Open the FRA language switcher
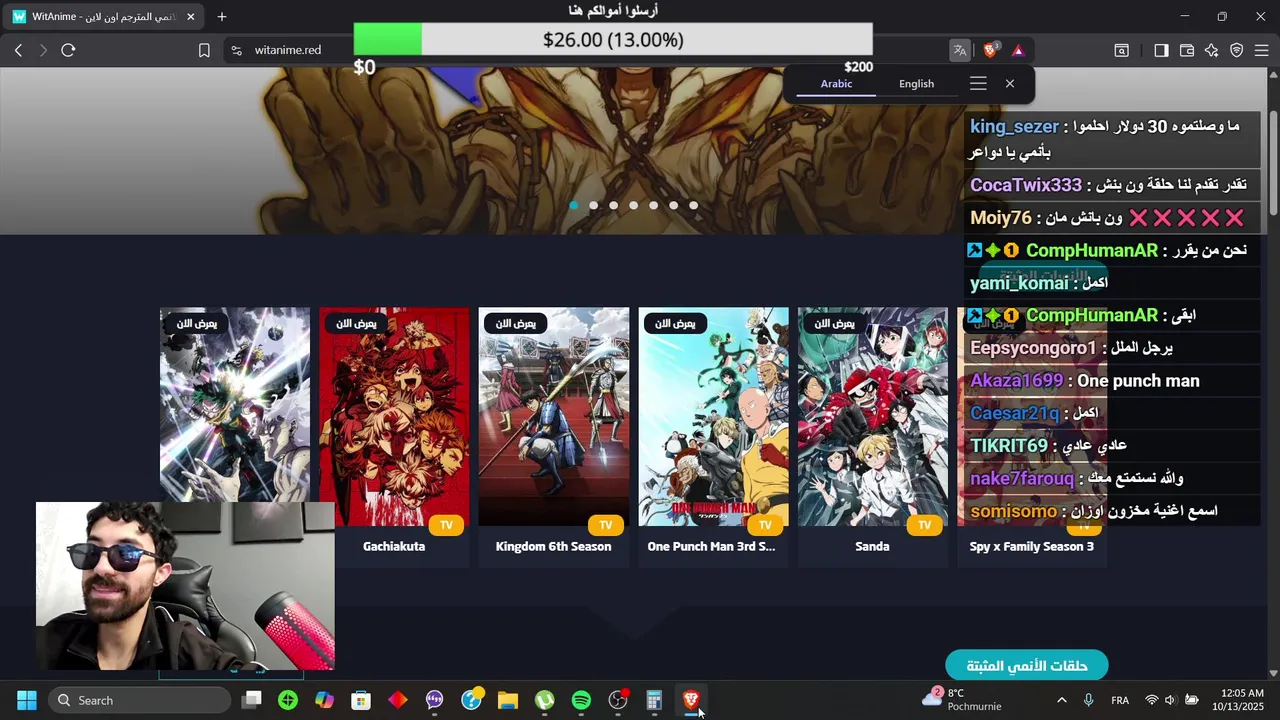The height and width of the screenshot is (720, 1280). [x=1120, y=700]
